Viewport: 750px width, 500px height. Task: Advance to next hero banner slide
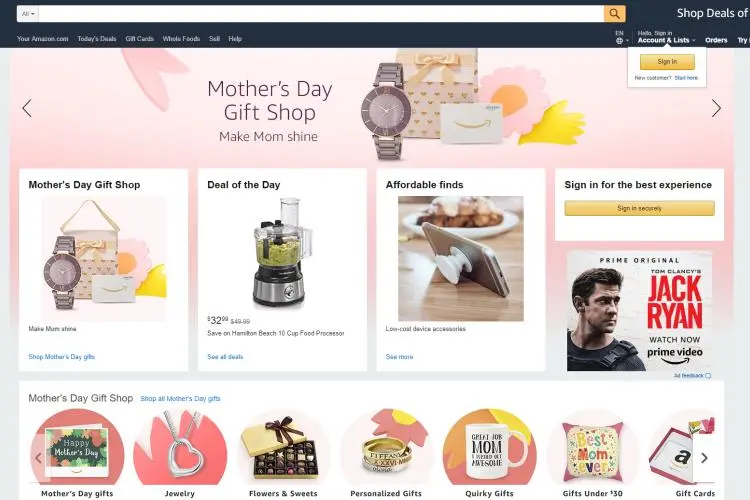pos(716,109)
